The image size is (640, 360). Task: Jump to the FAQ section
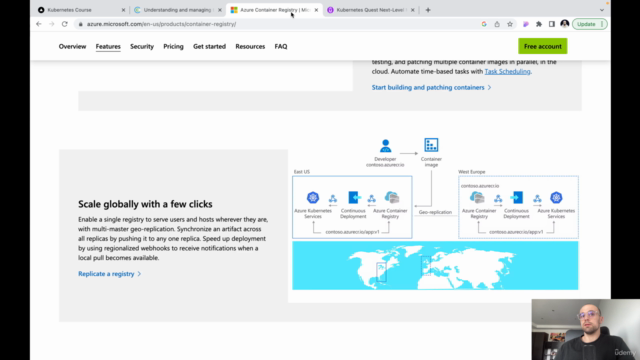click(x=281, y=47)
